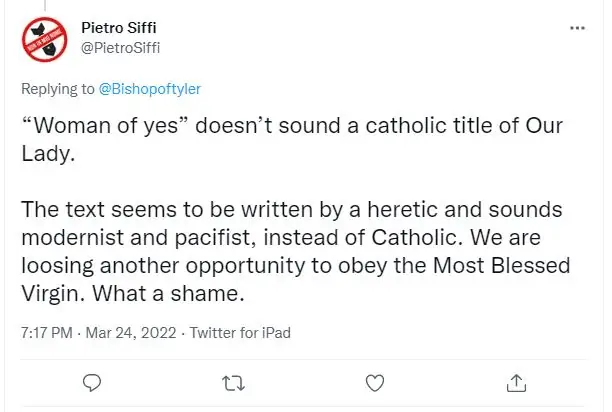Click Pietro Siffi's profile avatar

click(45, 39)
